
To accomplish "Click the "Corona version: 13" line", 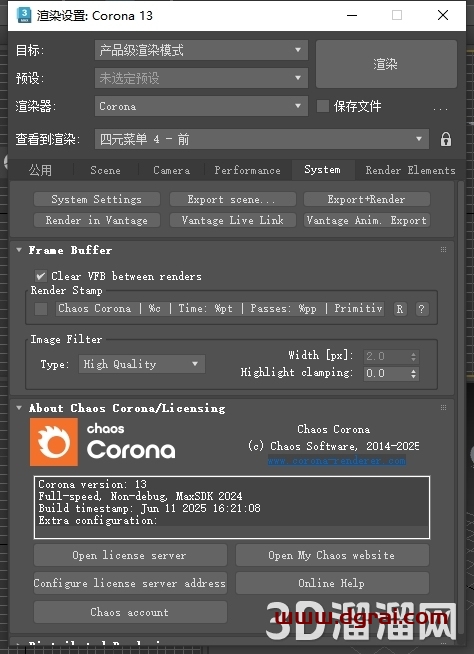I will coord(93,484).
